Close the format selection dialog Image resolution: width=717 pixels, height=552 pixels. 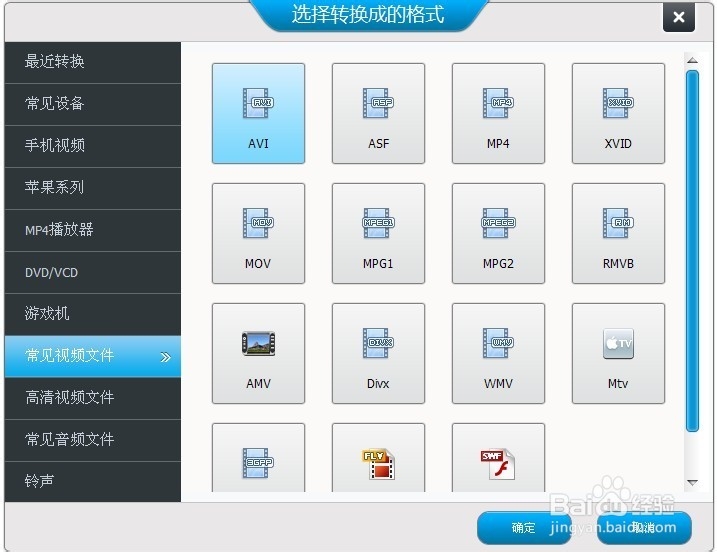679,17
